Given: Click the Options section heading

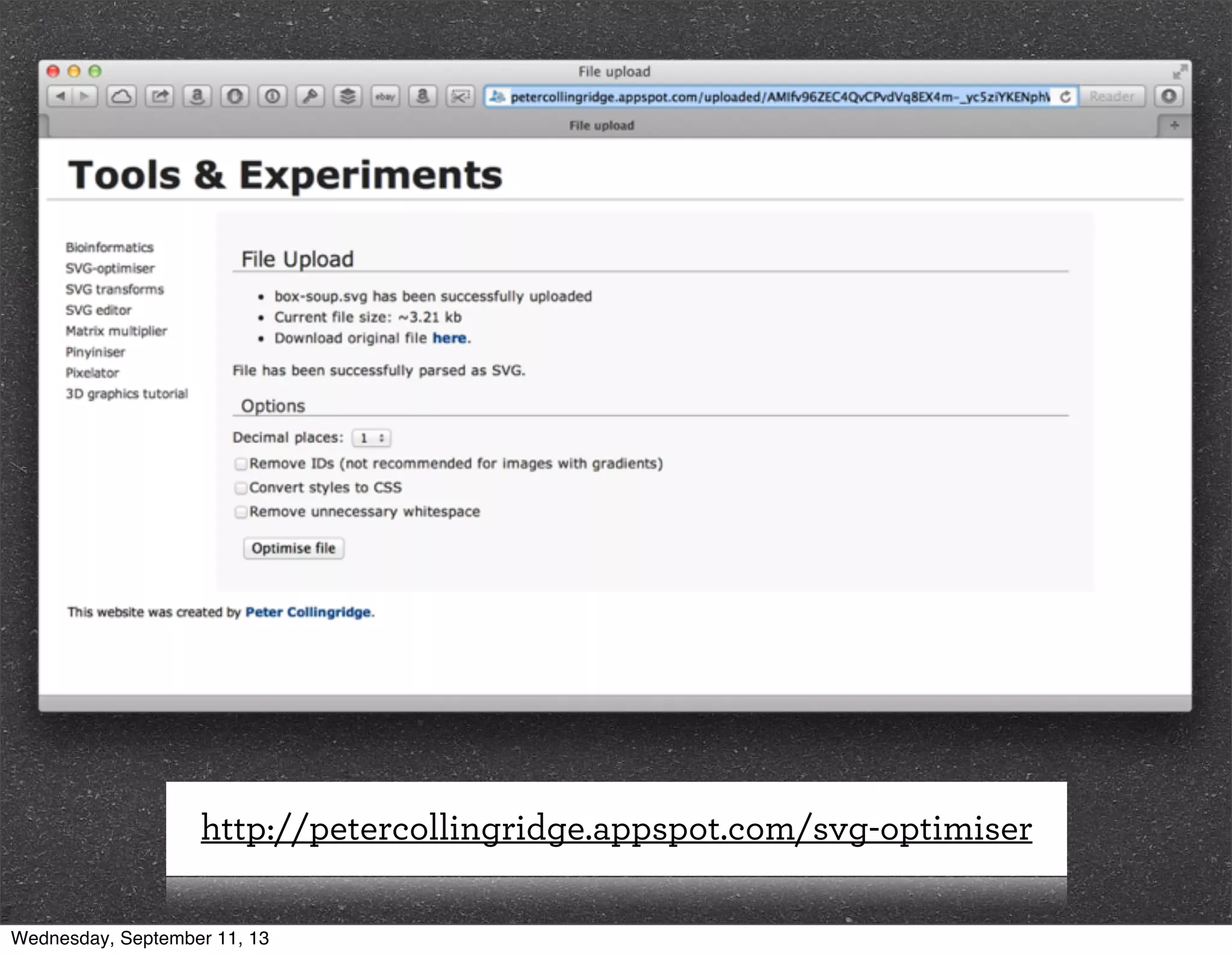Looking at the screenshot, I should pyautogui.click(x=273, y=406).
